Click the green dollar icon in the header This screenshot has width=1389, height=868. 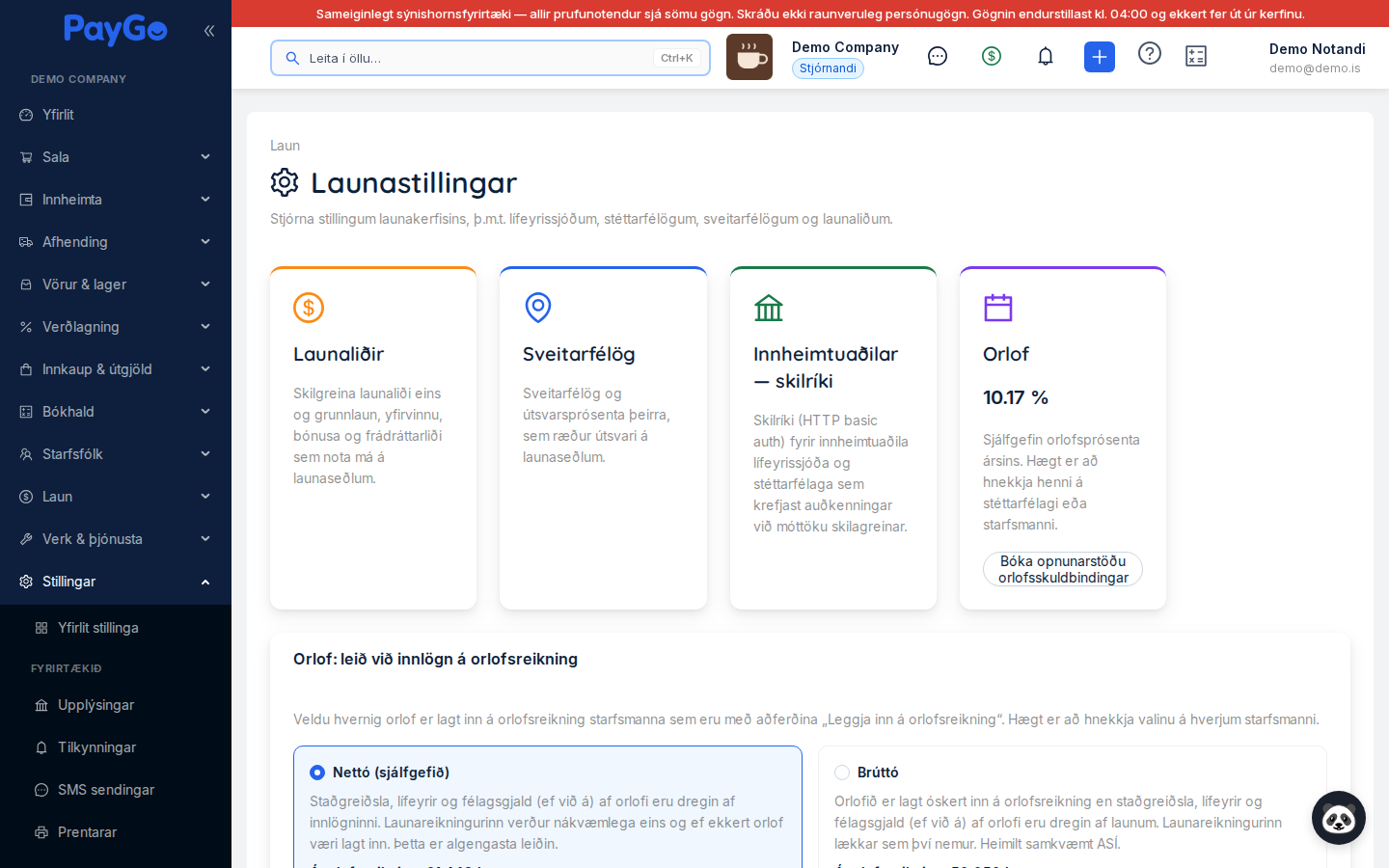coord(992,56)
